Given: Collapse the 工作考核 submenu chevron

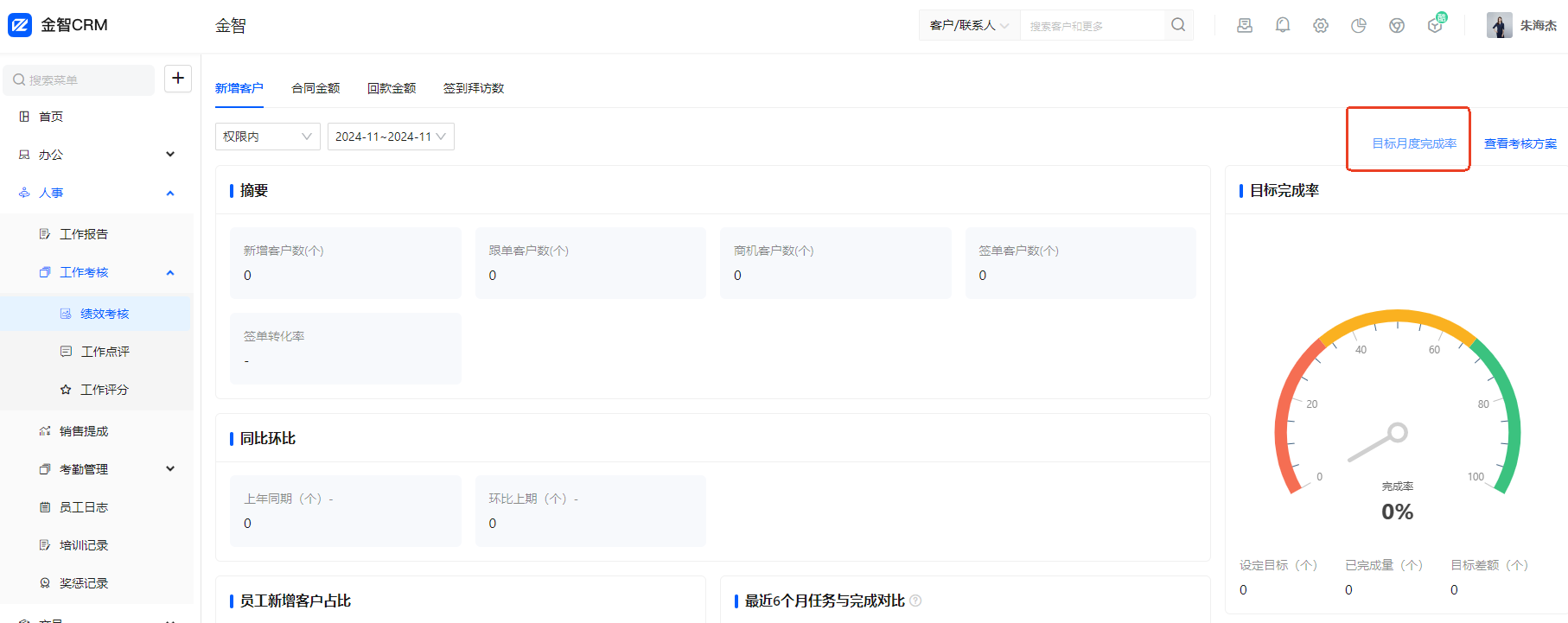Looking at the screenshot, I should click(x=170, y=272).
